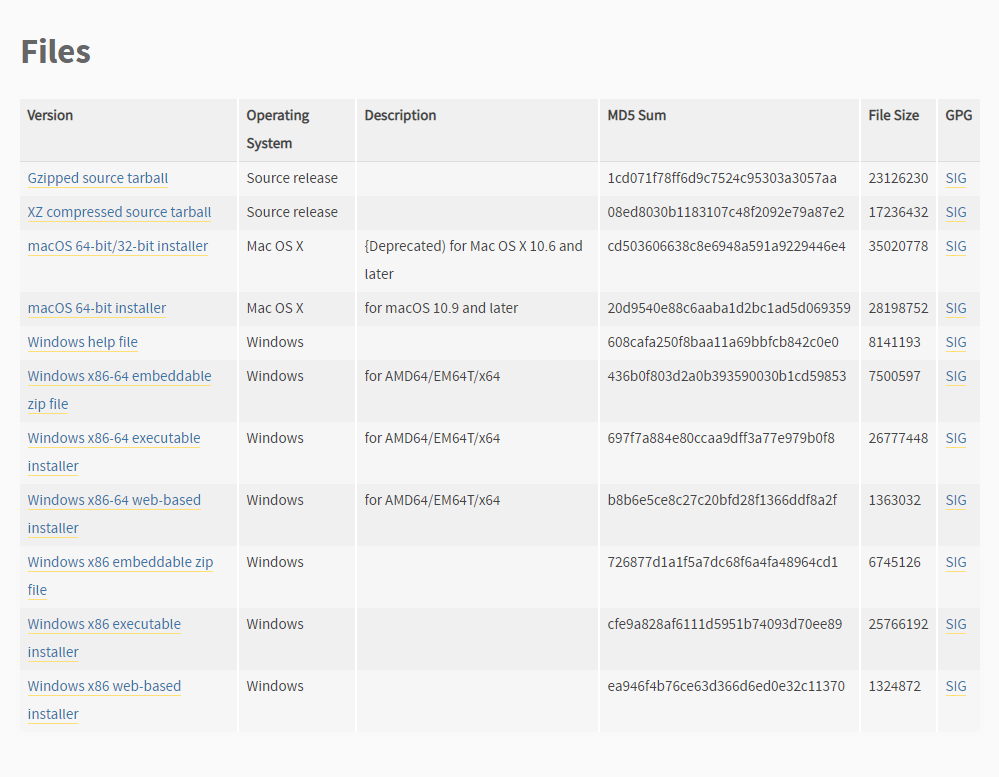Open SIG for Gzipped source tarball
This screenshot has height=777, width=999.
[x=956, y=178]
